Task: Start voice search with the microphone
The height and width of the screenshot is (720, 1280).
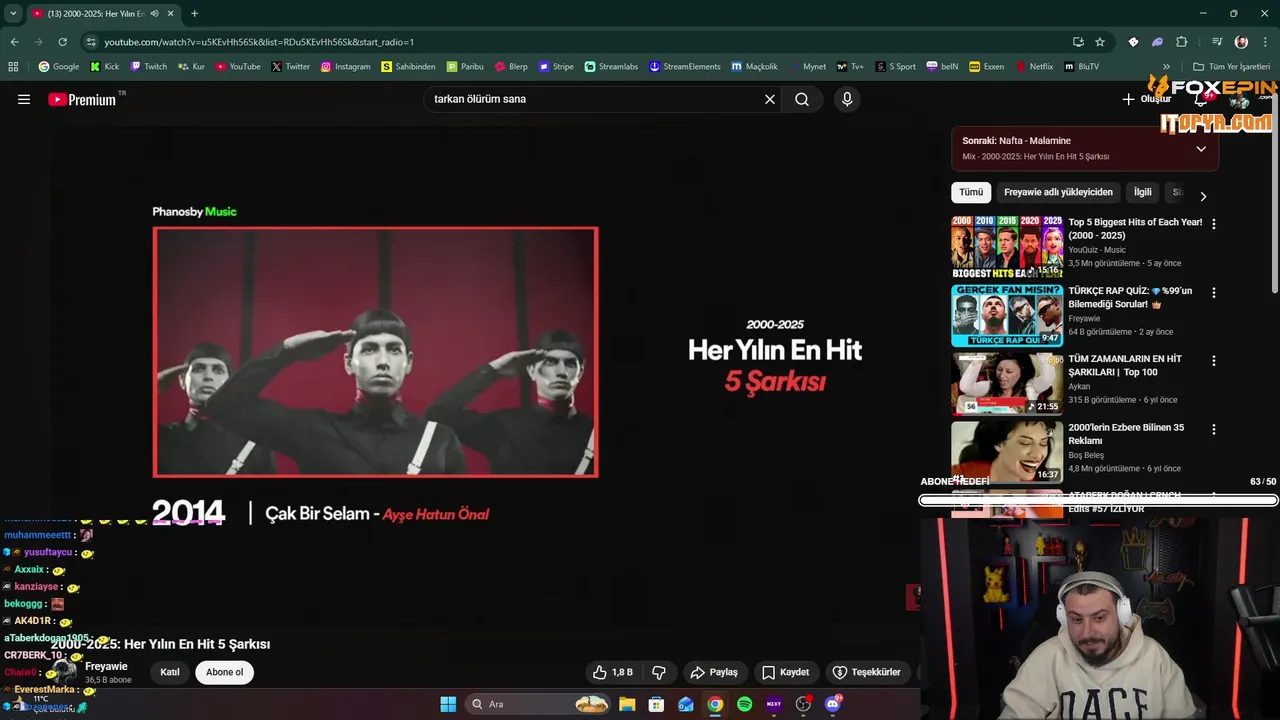Action: tap(847, 99)
